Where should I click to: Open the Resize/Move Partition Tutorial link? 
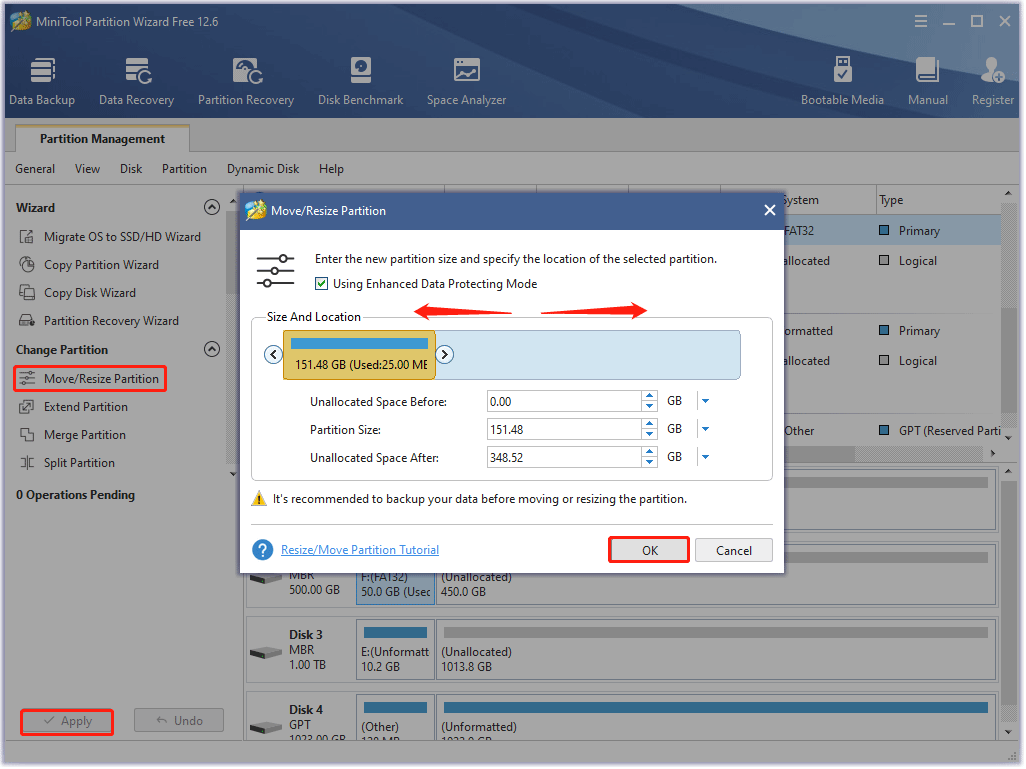(361, 550)
